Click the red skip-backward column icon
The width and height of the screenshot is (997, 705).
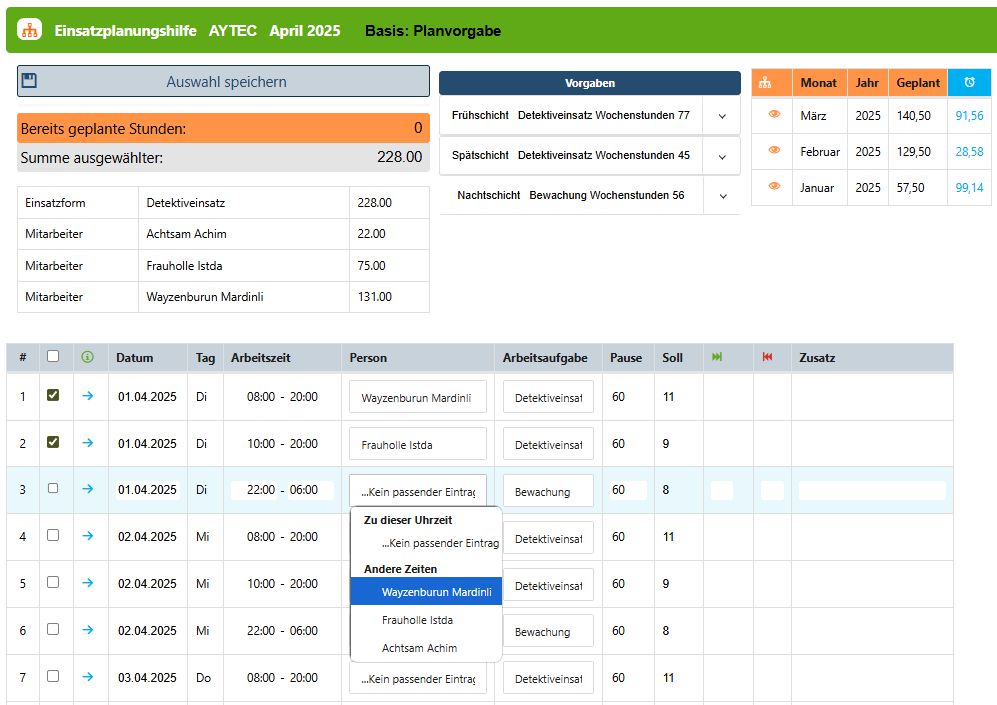pyautogui.click(x=767, y=357)
